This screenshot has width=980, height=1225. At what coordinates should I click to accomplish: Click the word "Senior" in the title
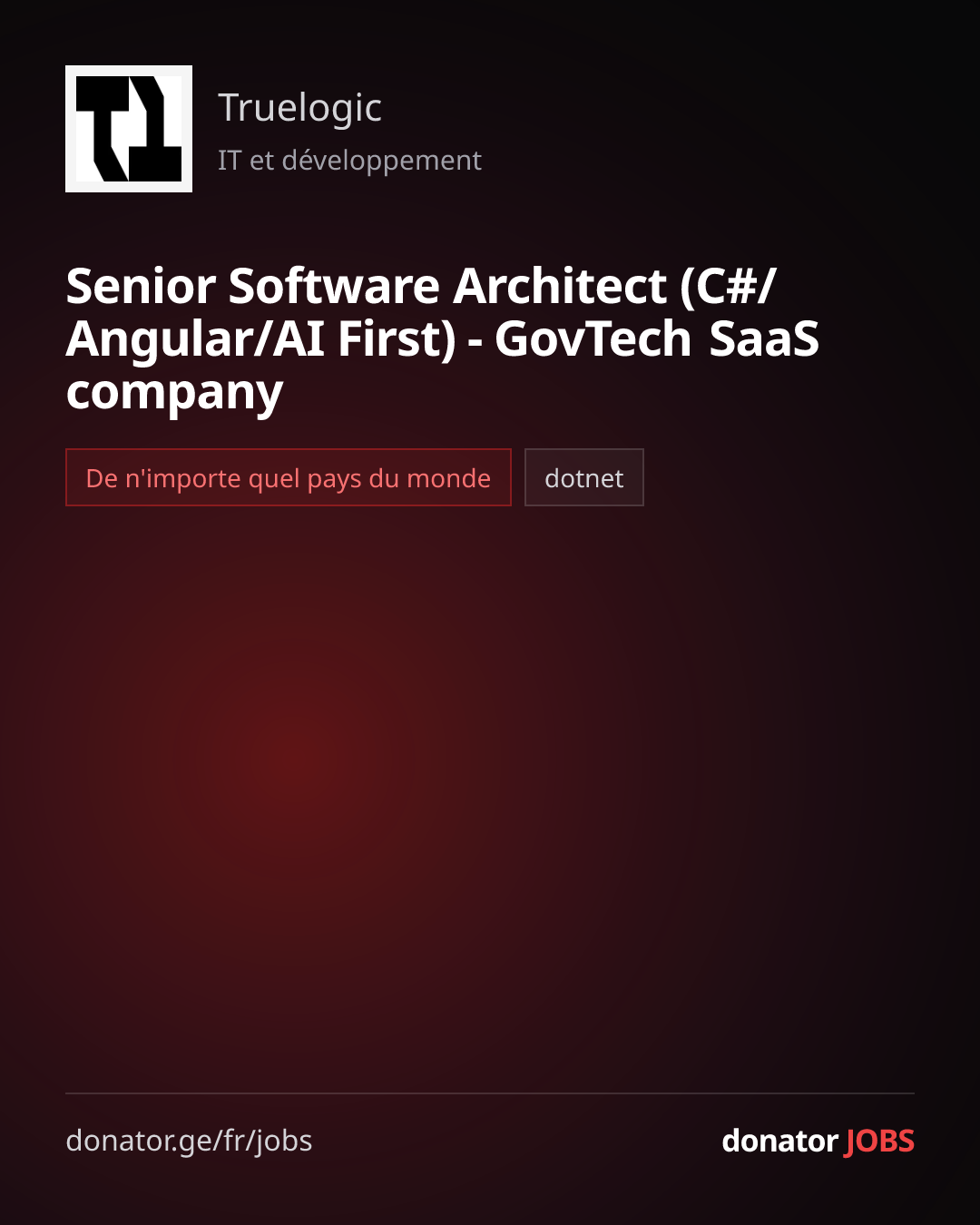140,287
